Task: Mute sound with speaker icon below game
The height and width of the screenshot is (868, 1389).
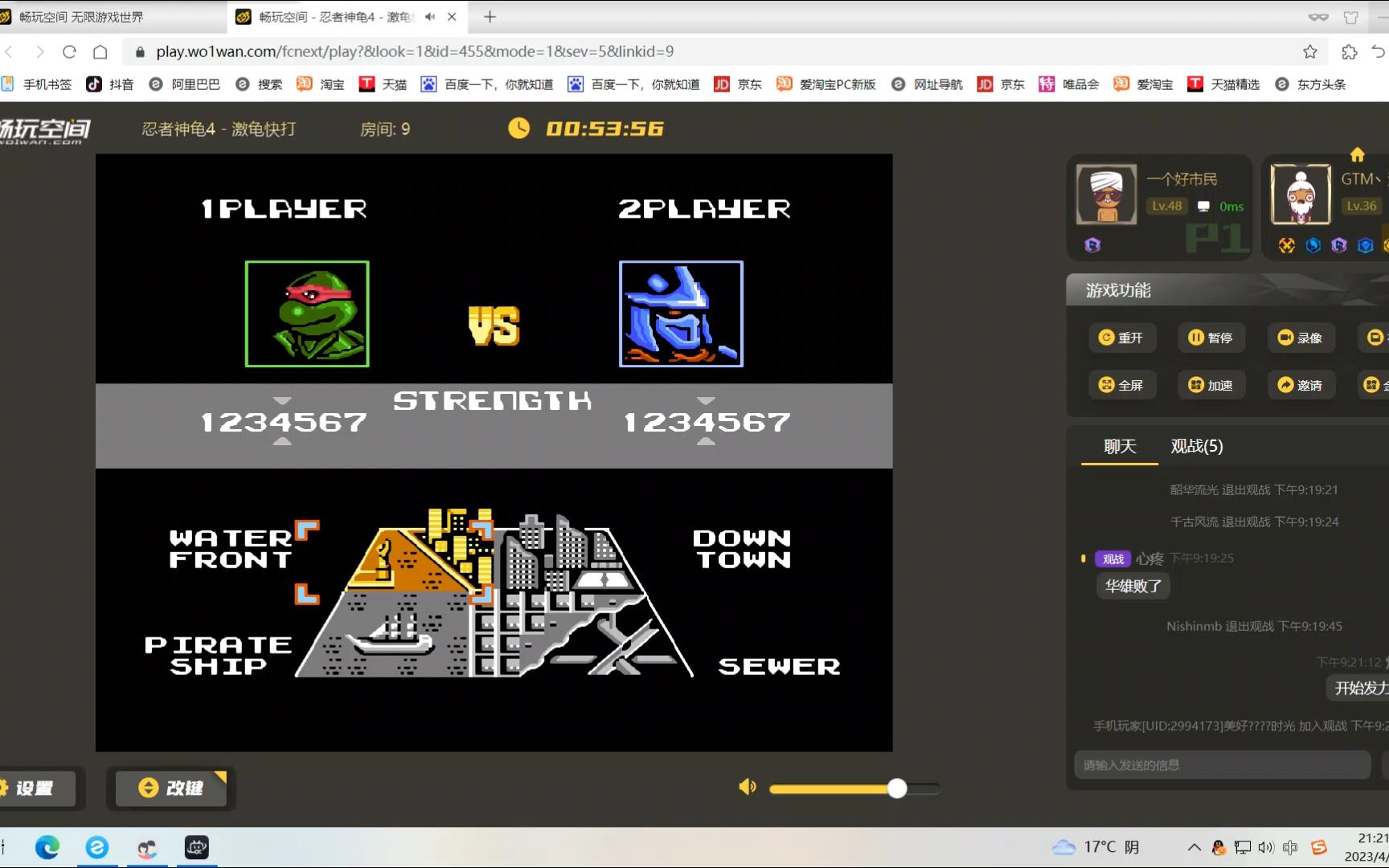Action: pos(748,787)
